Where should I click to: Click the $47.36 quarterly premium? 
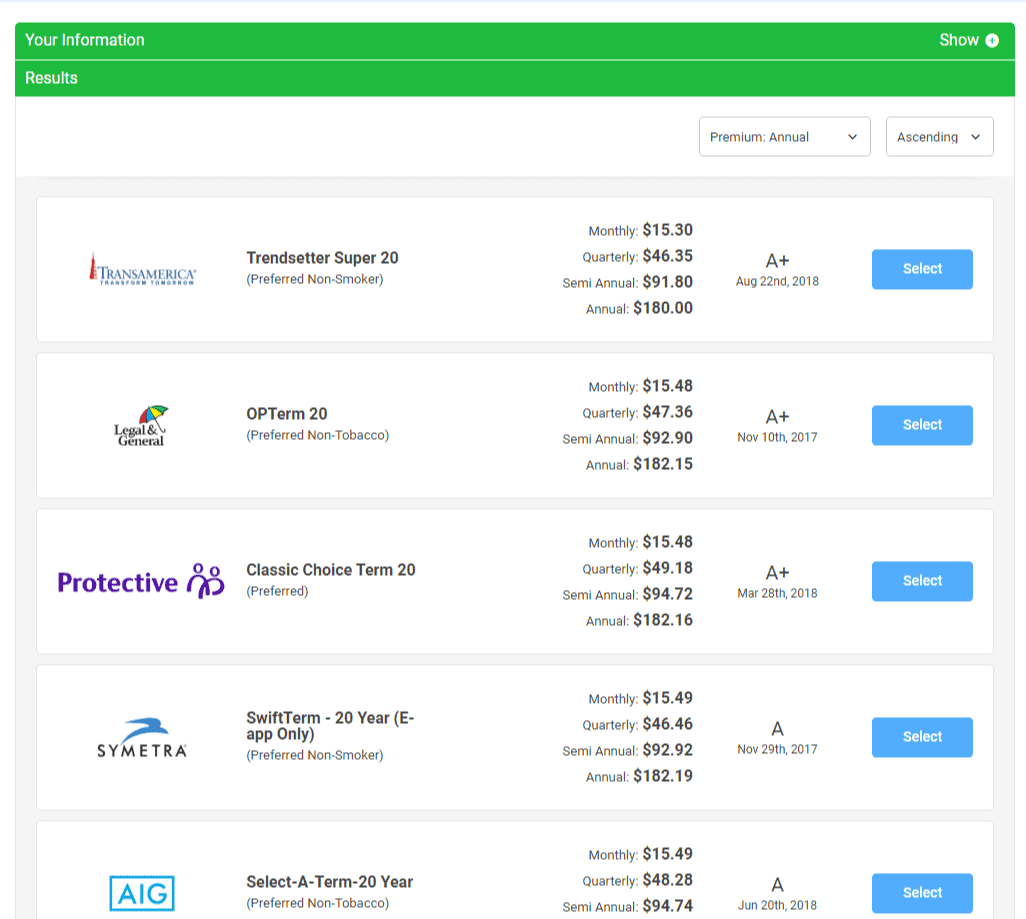667,412
